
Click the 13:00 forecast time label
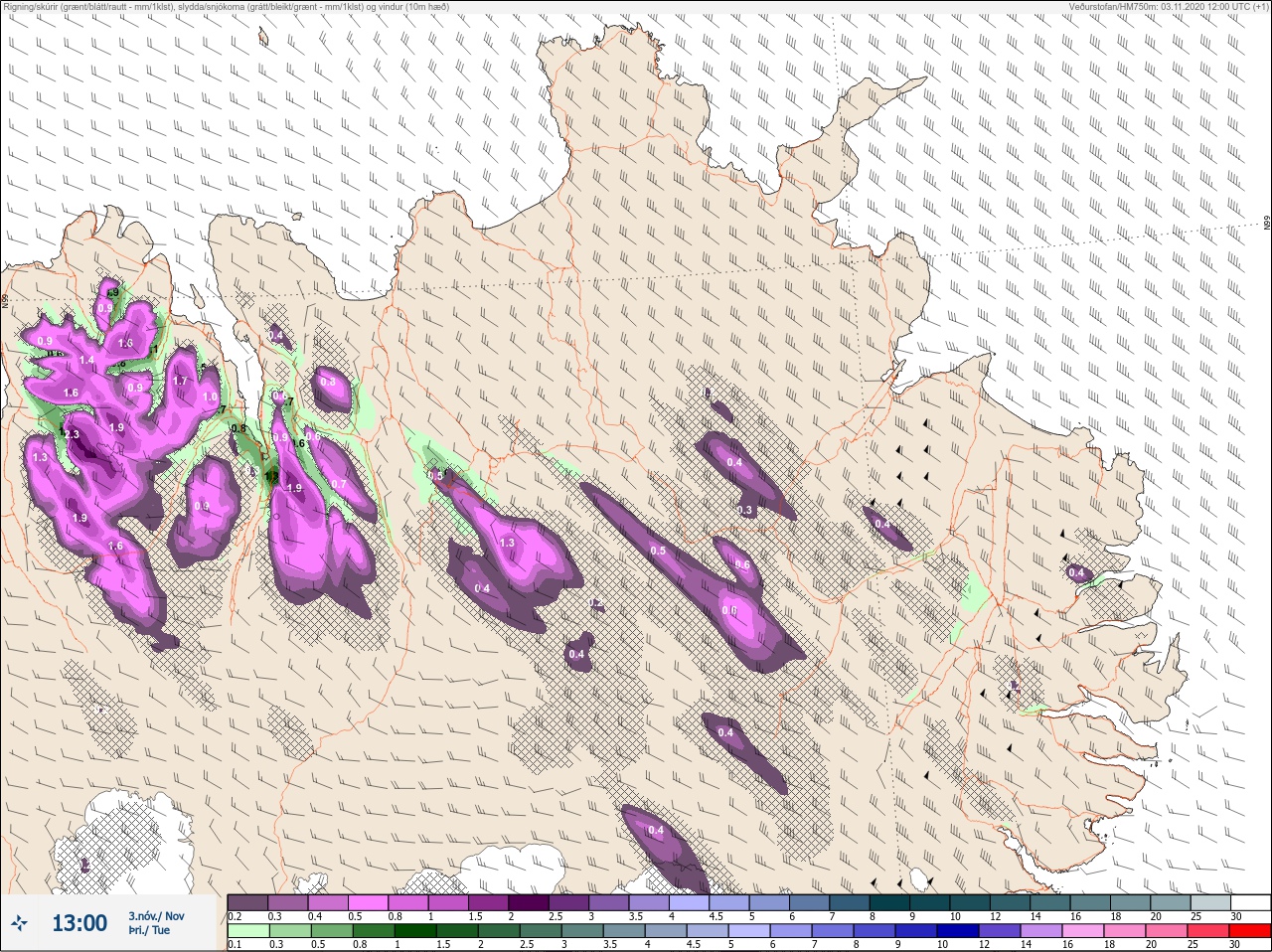(x=79, y=923)
